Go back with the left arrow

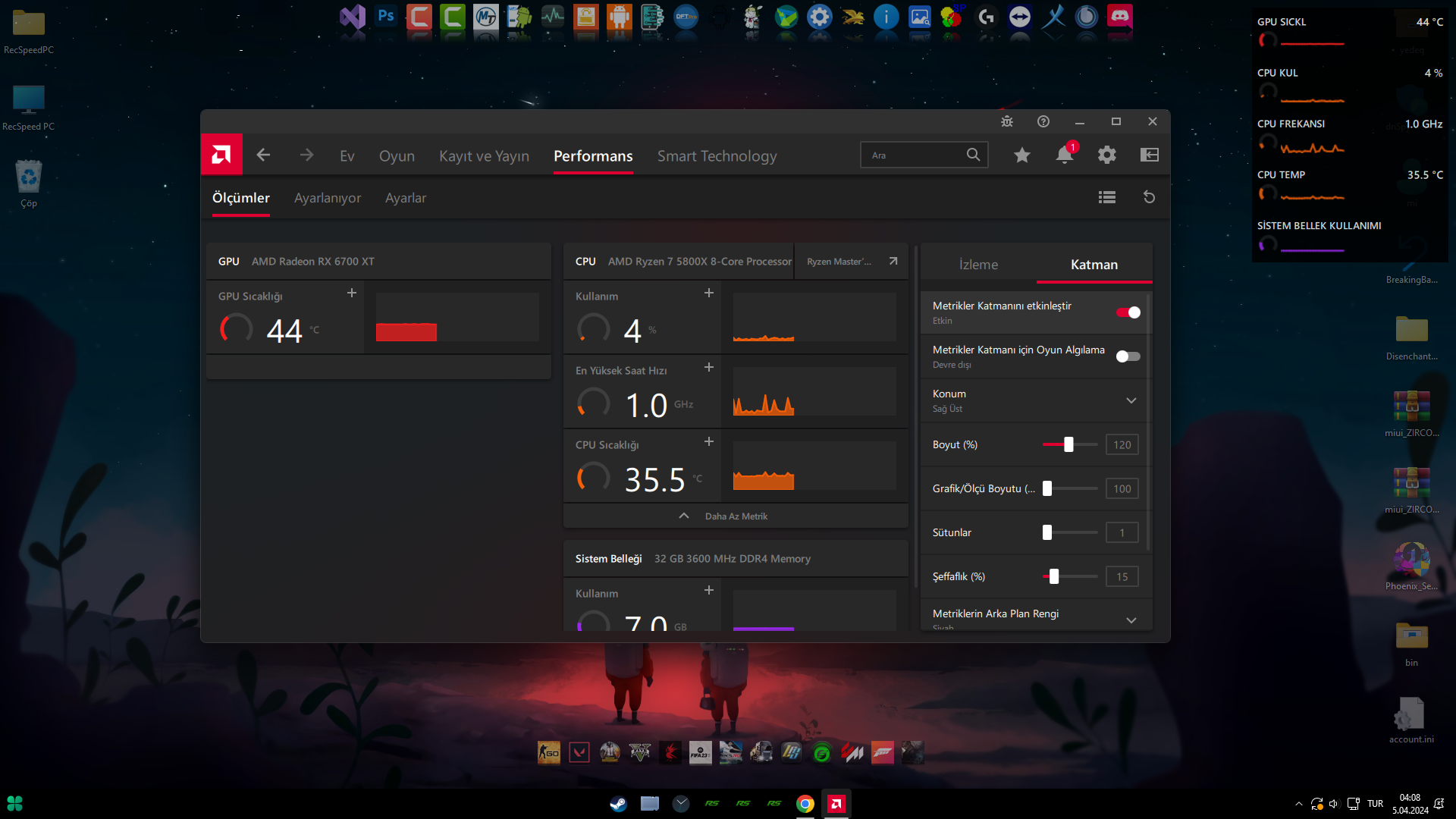(263, 155)
